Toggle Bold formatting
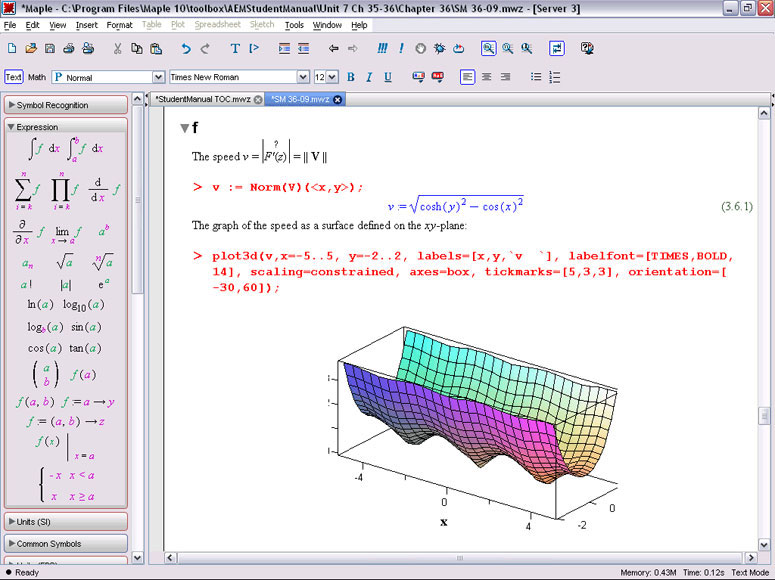This screenshot has width=775, height=580. click(x=351, y=77)
